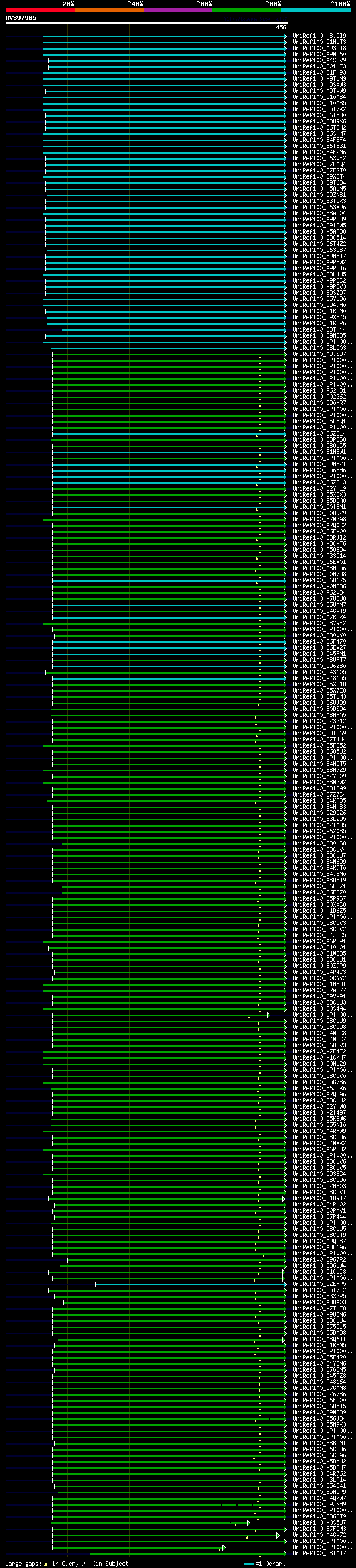Select hit label UniRef100_Q54I41
The image size is (356, 1568).
pos(319,1486)
